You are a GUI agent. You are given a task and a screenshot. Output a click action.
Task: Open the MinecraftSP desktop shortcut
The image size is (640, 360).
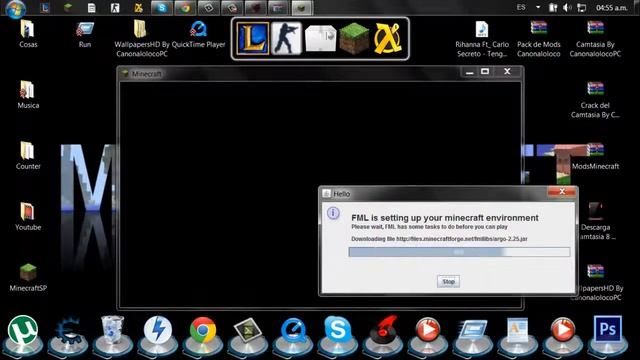pyautogui.click(x=28, y=278)
